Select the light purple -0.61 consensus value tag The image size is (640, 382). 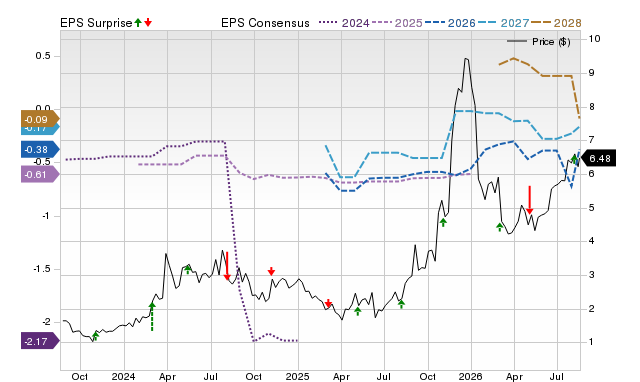tap(40, 175)
